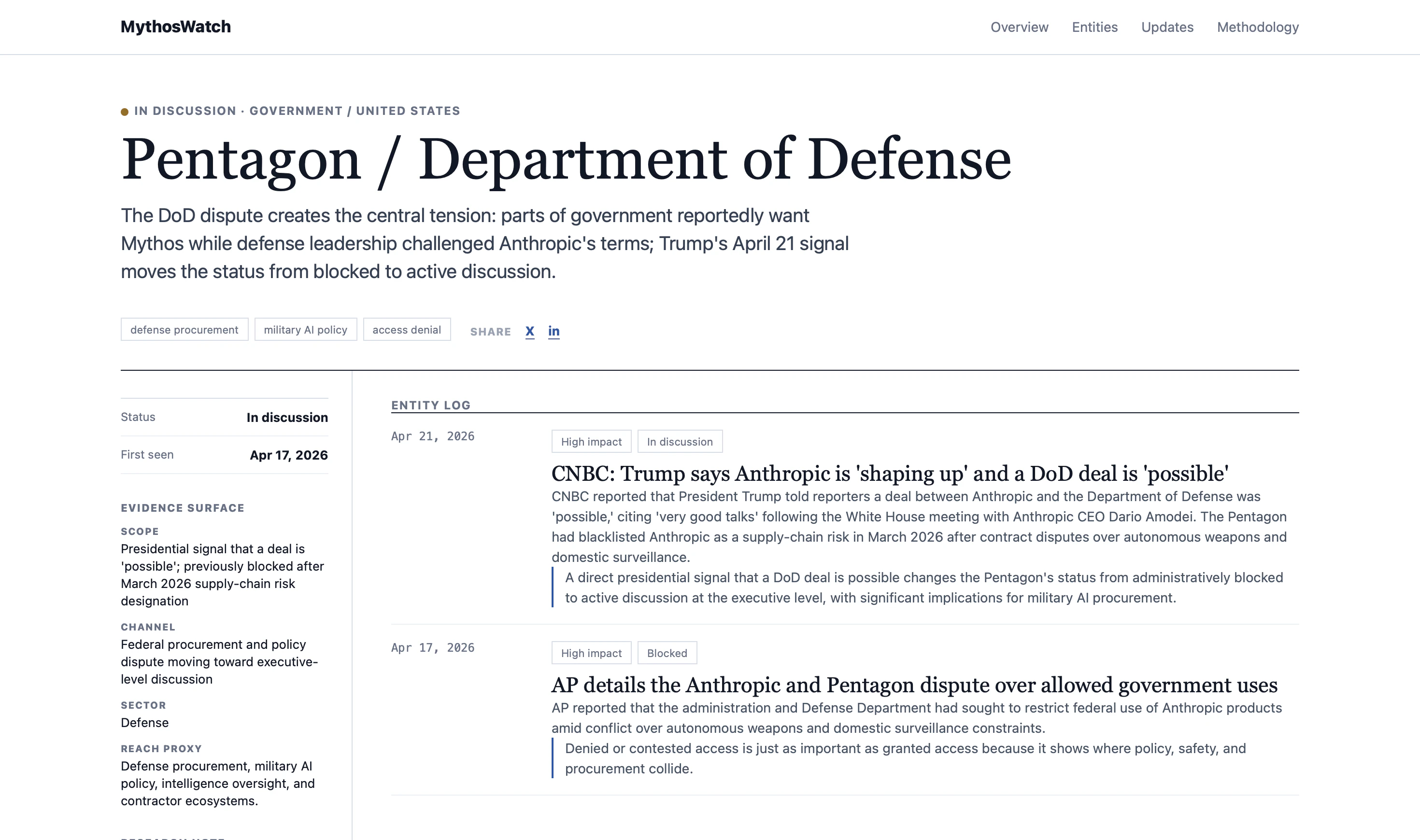Click the 'access denial' tag
This screenshot has height=840, width=1420.
tap(406, 329)
